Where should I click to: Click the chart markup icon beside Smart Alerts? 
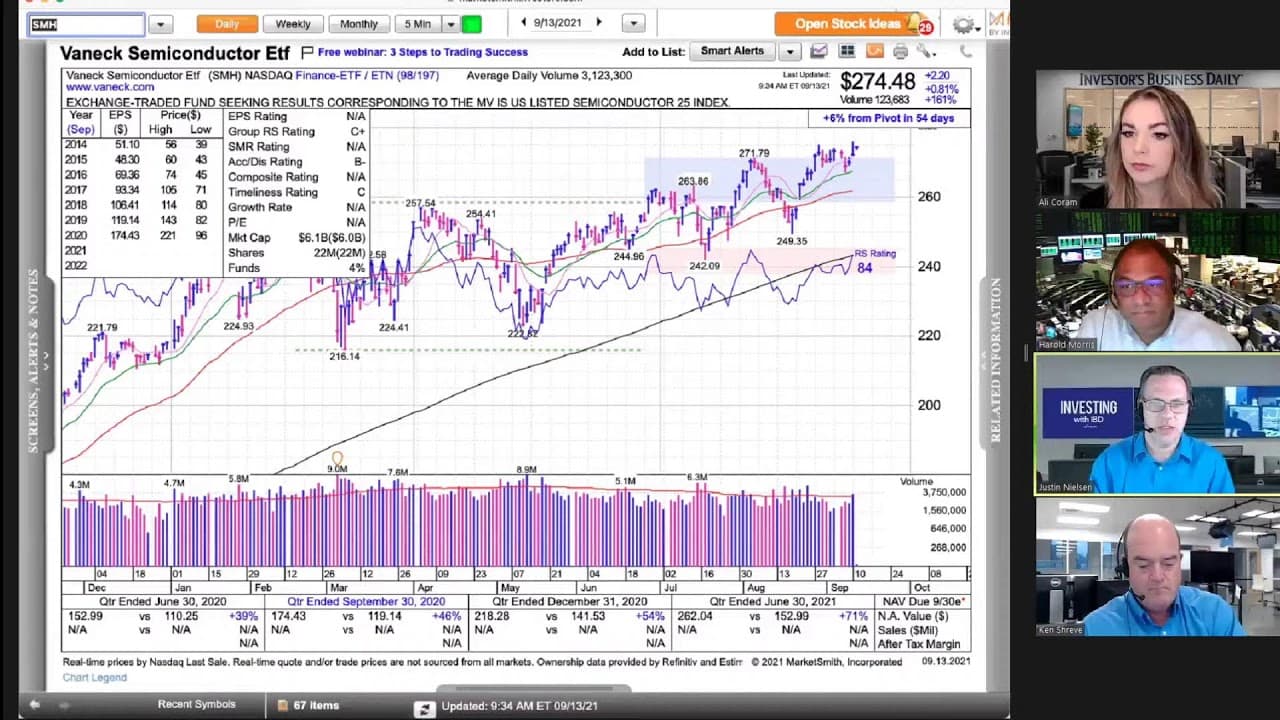click(x=819, y=51)
